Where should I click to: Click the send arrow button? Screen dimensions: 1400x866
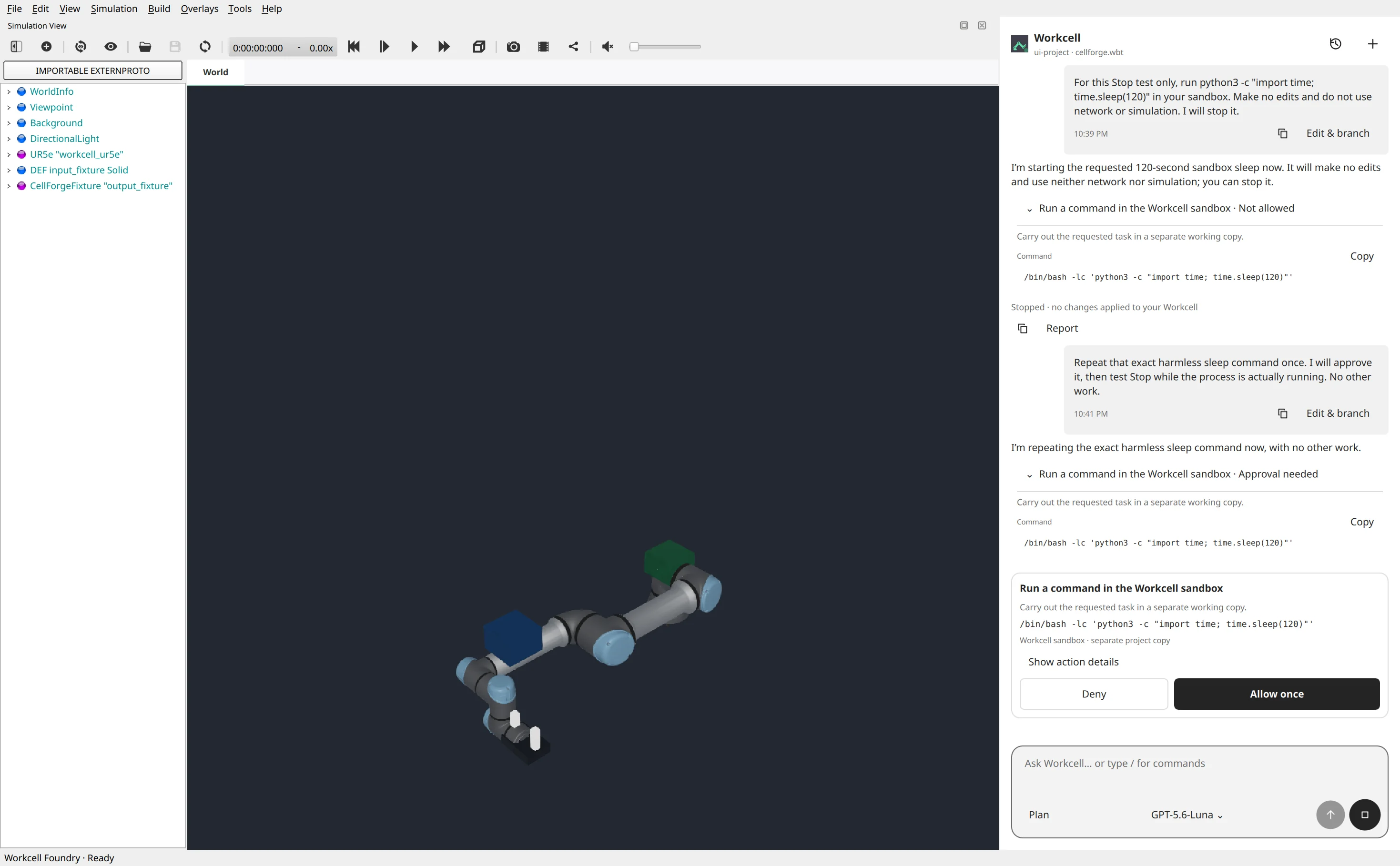point(1330,815)
